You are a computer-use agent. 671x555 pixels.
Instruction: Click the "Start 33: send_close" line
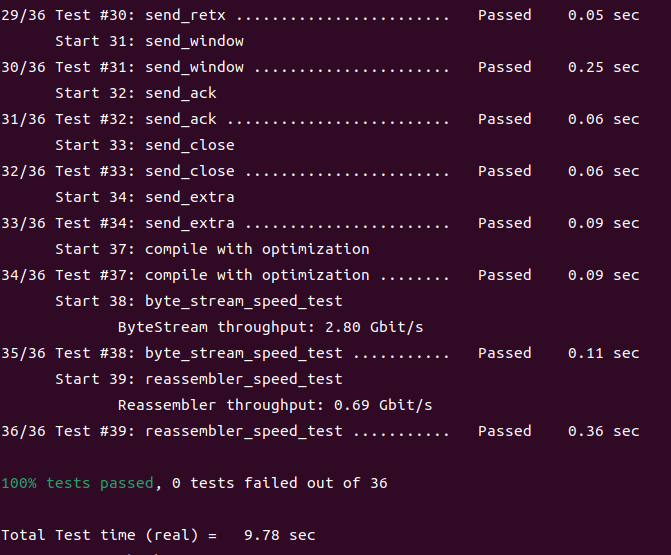click(x=145, y=145)
